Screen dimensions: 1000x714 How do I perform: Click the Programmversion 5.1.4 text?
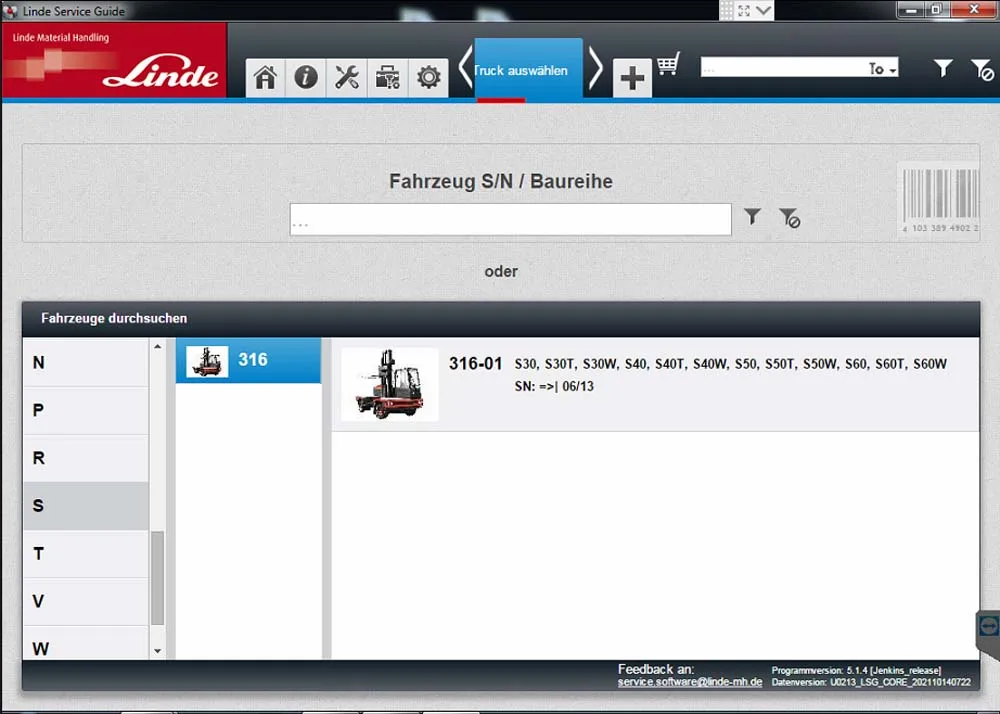click(x=856, y=671)
